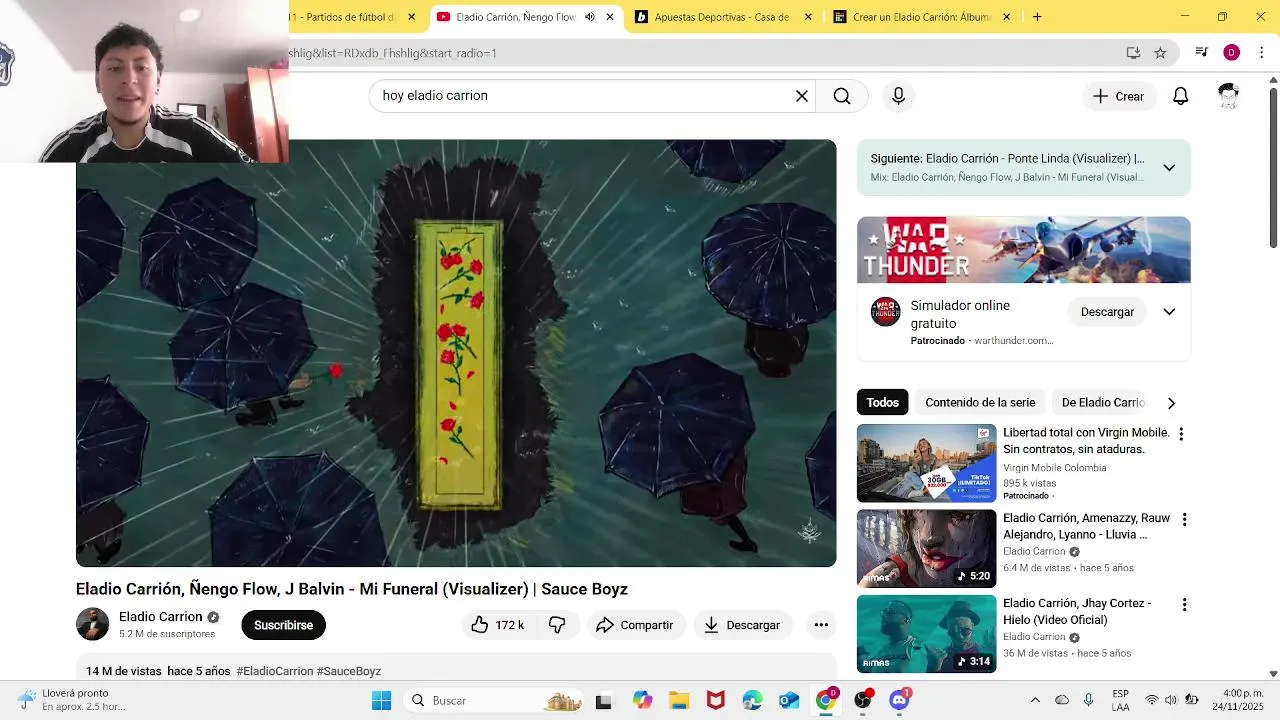Click the #SauceBoyz hashtag
The width and height of the screenshot is (1280, 720).
click(349, 671)
